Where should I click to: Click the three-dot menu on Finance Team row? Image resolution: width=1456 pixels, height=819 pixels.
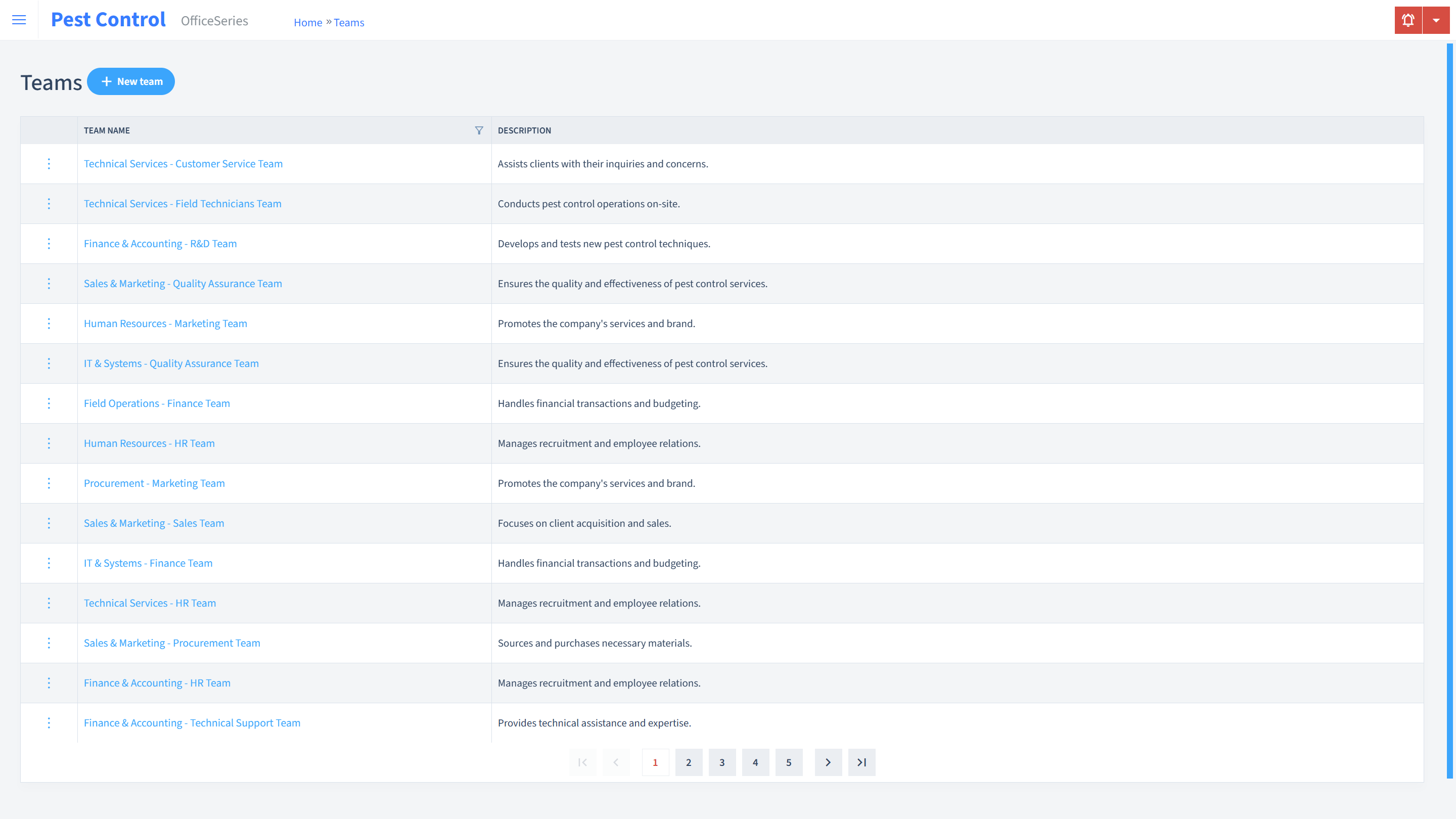point(49,403)
